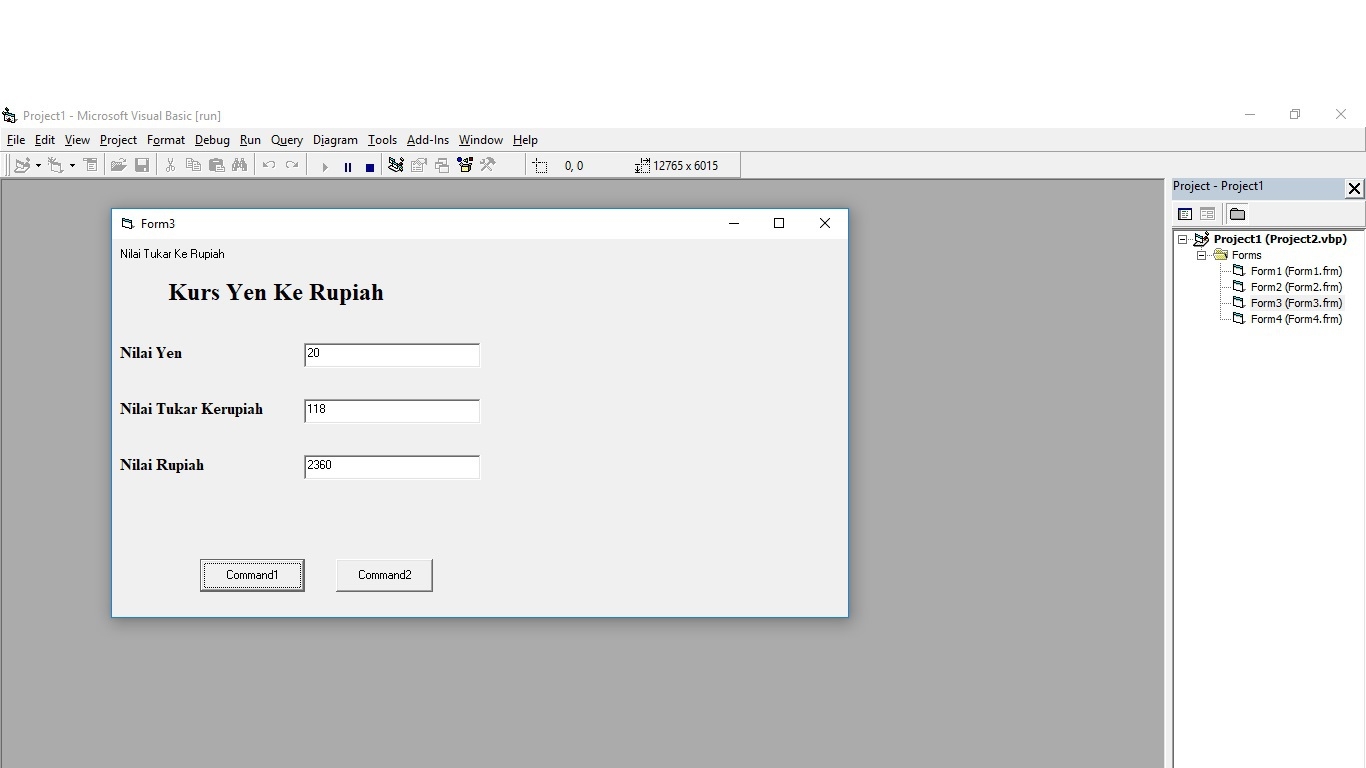Viewport: 1366px width, 768px height.
Task: Toggle the Folders view in Project Explorer
Action: [1237, 213]
